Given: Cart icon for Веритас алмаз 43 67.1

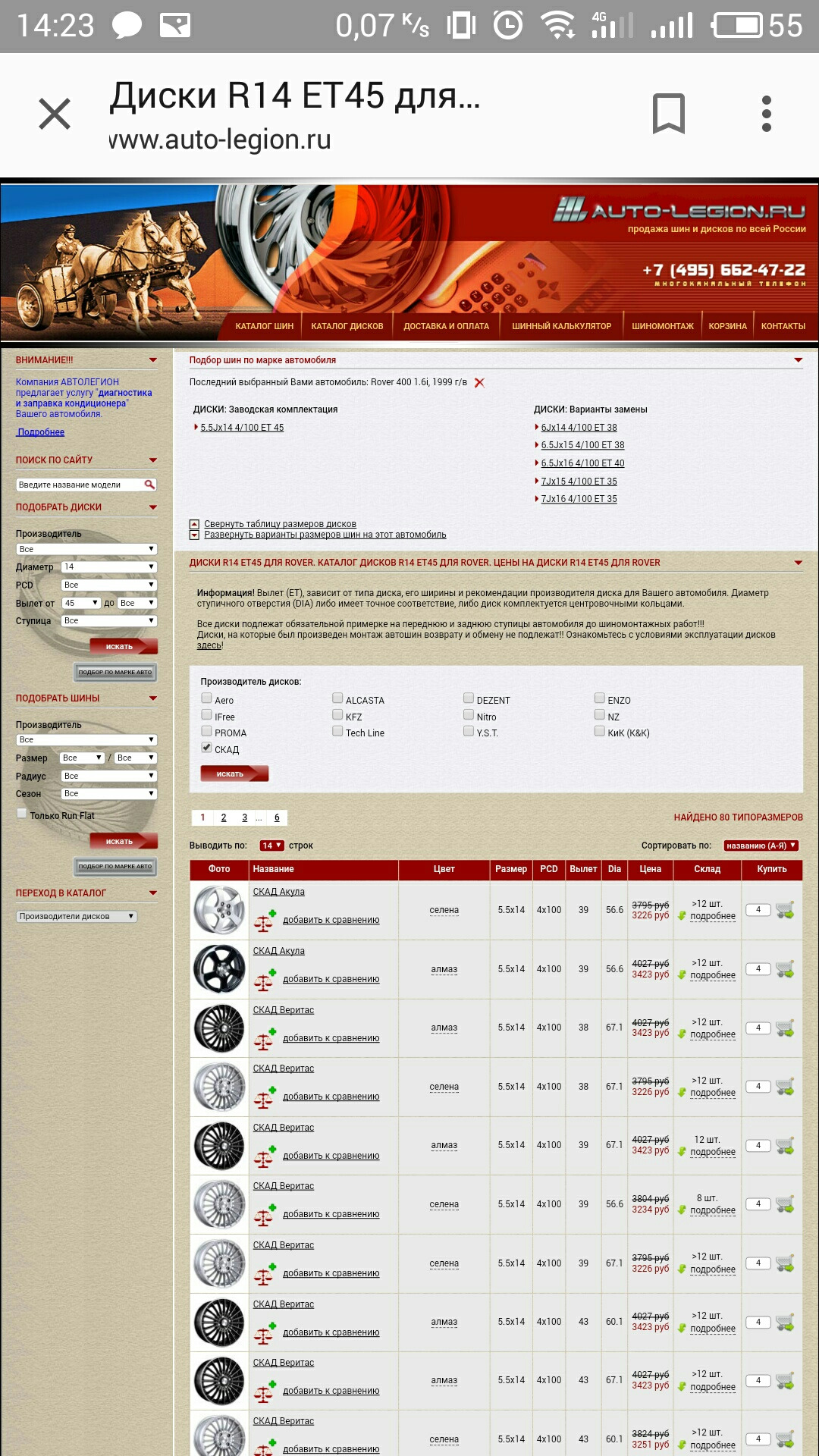Looking at the screenshot, I should (x=785, y=1381).
